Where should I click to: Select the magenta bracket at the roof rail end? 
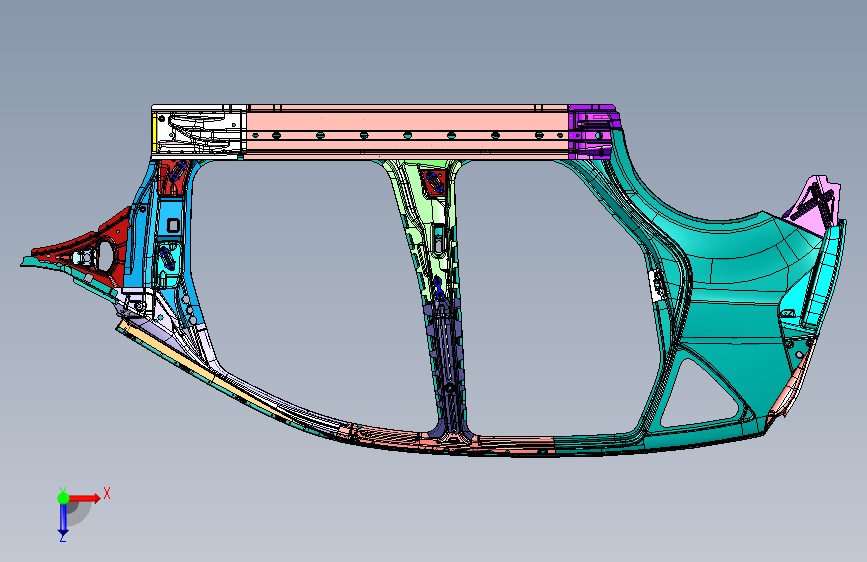593,131
